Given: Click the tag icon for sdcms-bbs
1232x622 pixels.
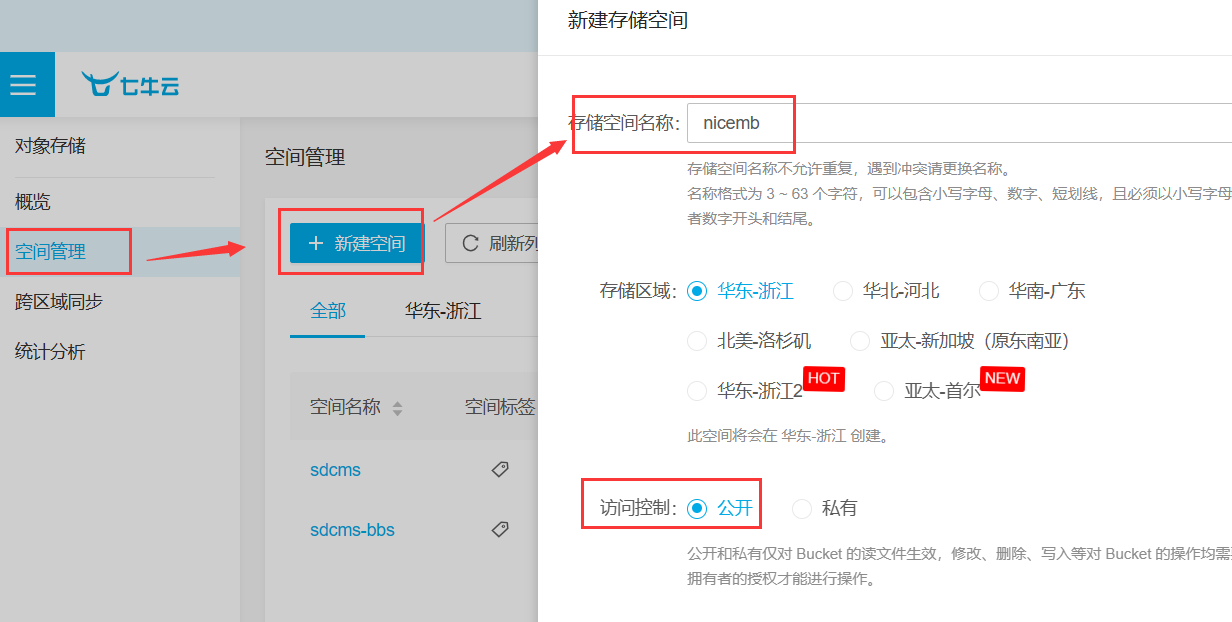Looking at the screenshot, I should point(500,529).
